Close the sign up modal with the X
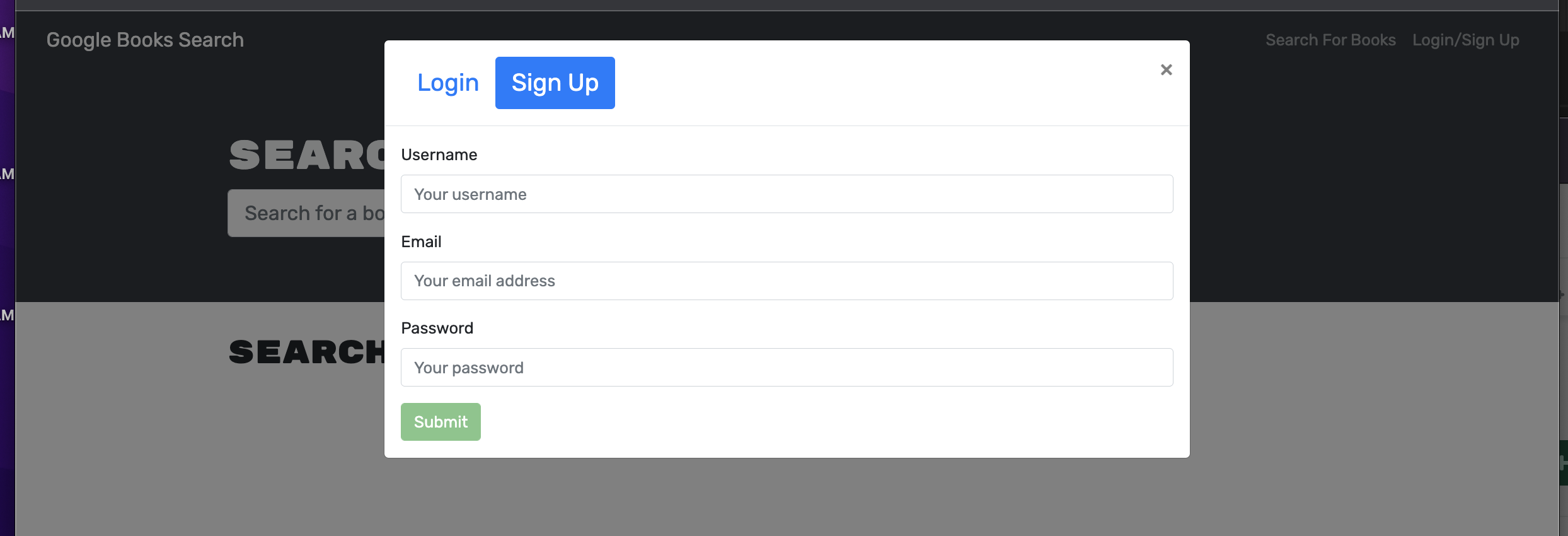The width and height of the screenshot is (1568, 536). pos(1167,69)
